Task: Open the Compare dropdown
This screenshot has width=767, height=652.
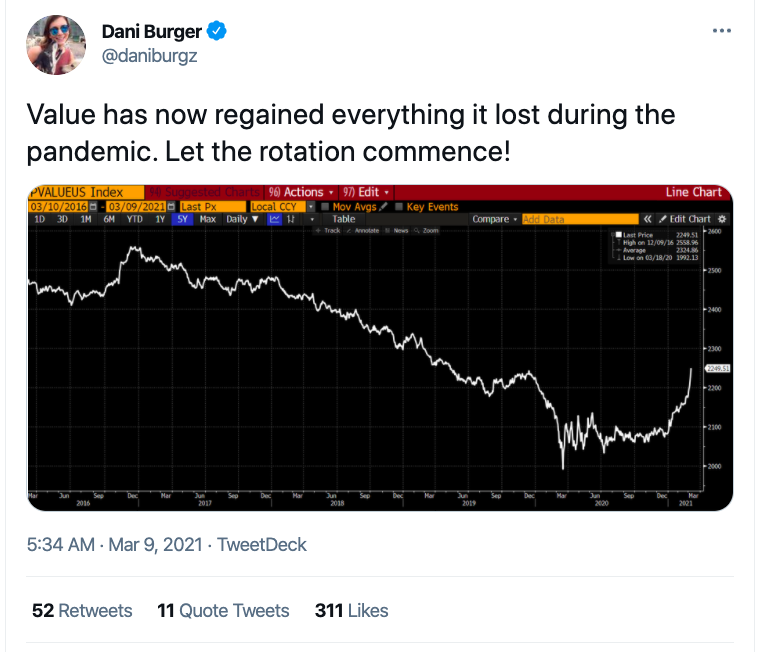Action: [x=494, y=219]
